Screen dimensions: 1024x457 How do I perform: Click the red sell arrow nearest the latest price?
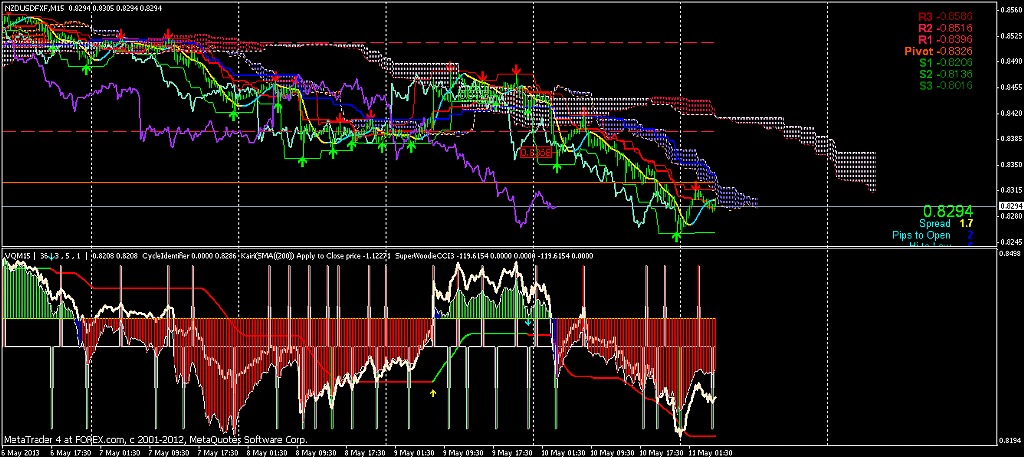697,188
